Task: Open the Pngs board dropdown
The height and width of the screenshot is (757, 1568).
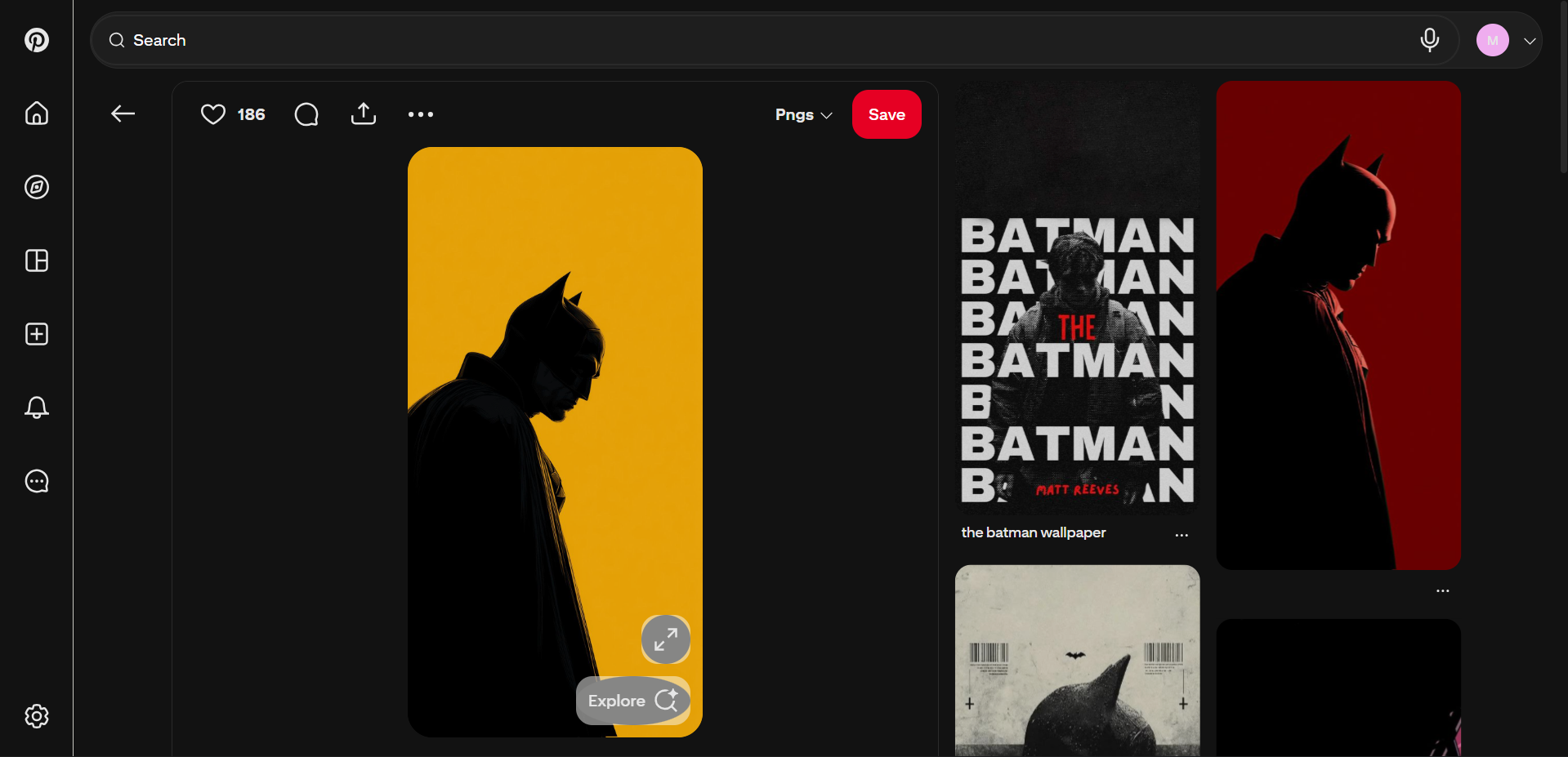Action: coord(802,114)
